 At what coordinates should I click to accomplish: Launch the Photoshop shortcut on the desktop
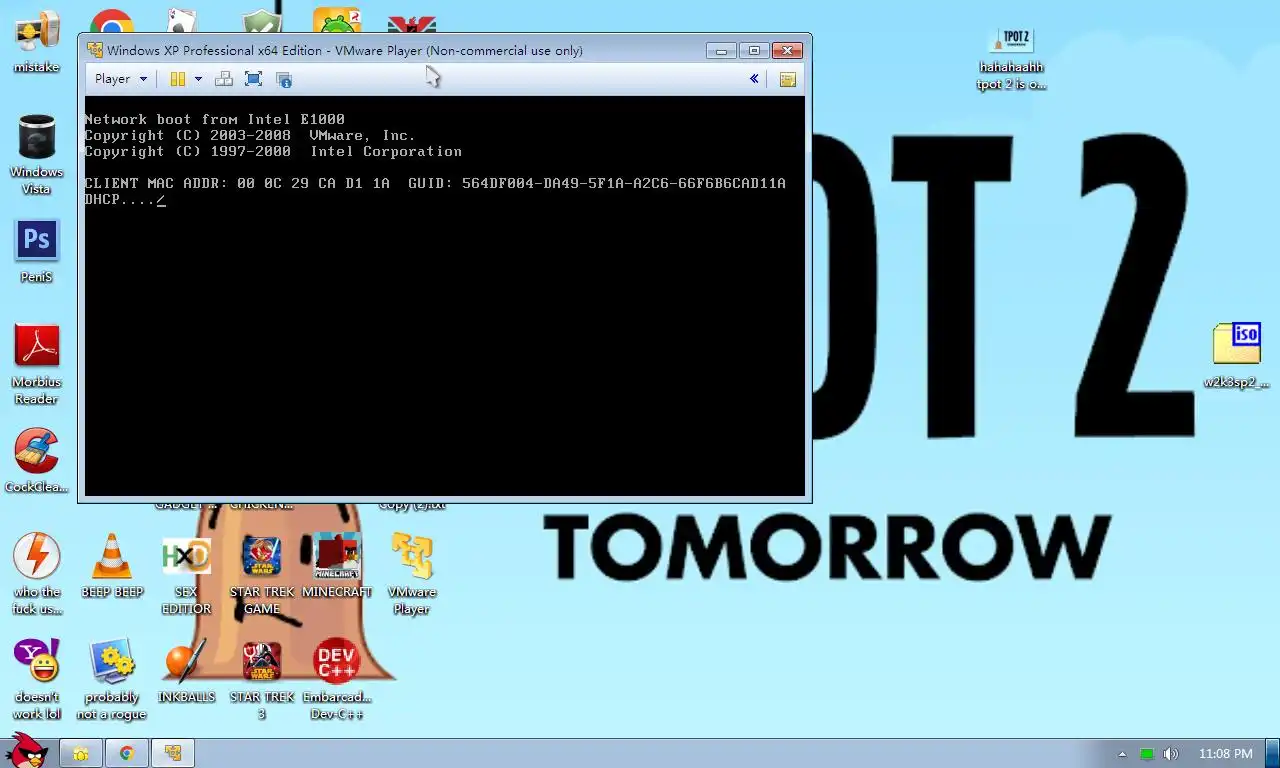[37, 251]
